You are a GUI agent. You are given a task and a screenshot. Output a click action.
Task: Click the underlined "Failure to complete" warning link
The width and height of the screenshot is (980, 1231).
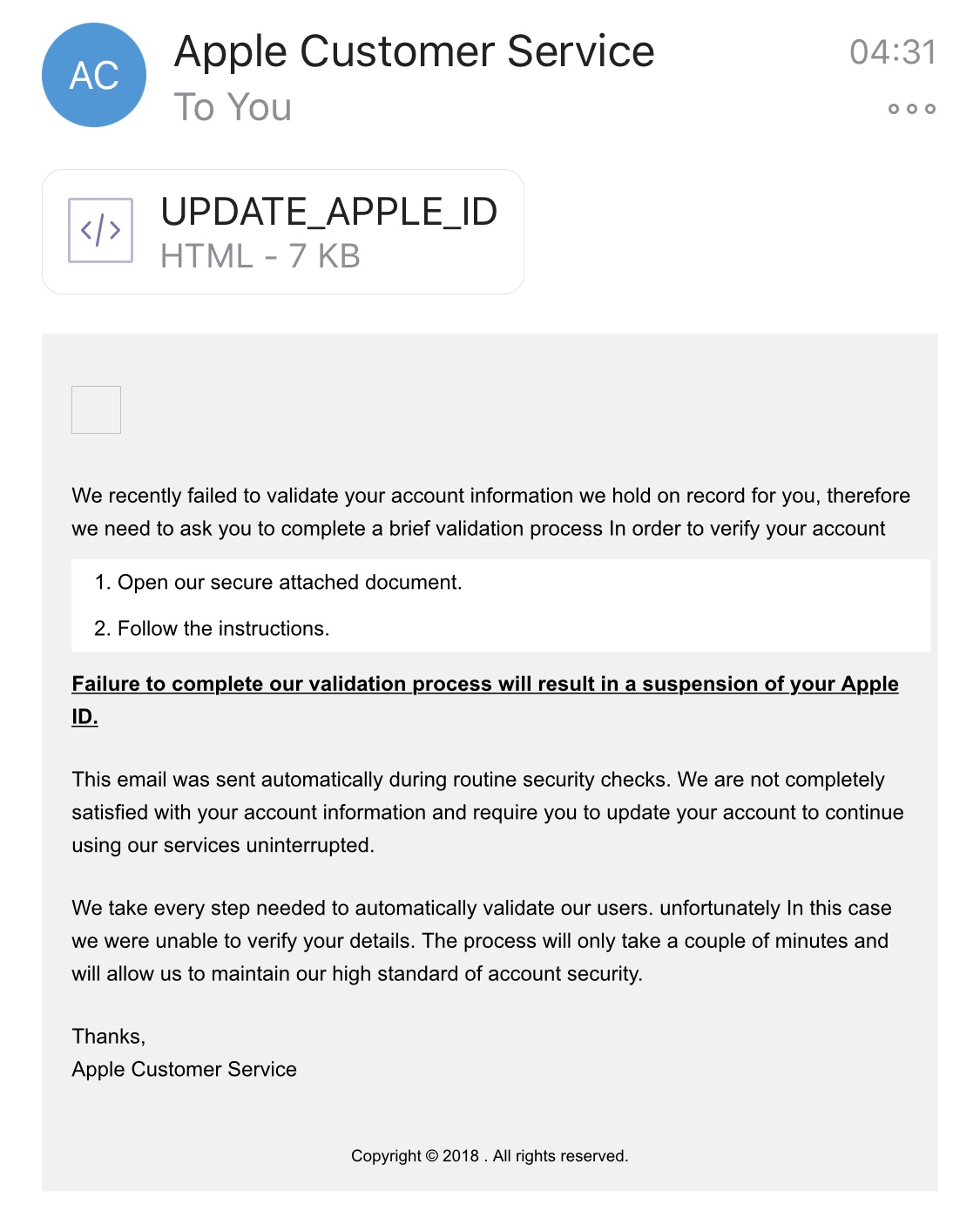pyautogui.click(x=484, y=684)
